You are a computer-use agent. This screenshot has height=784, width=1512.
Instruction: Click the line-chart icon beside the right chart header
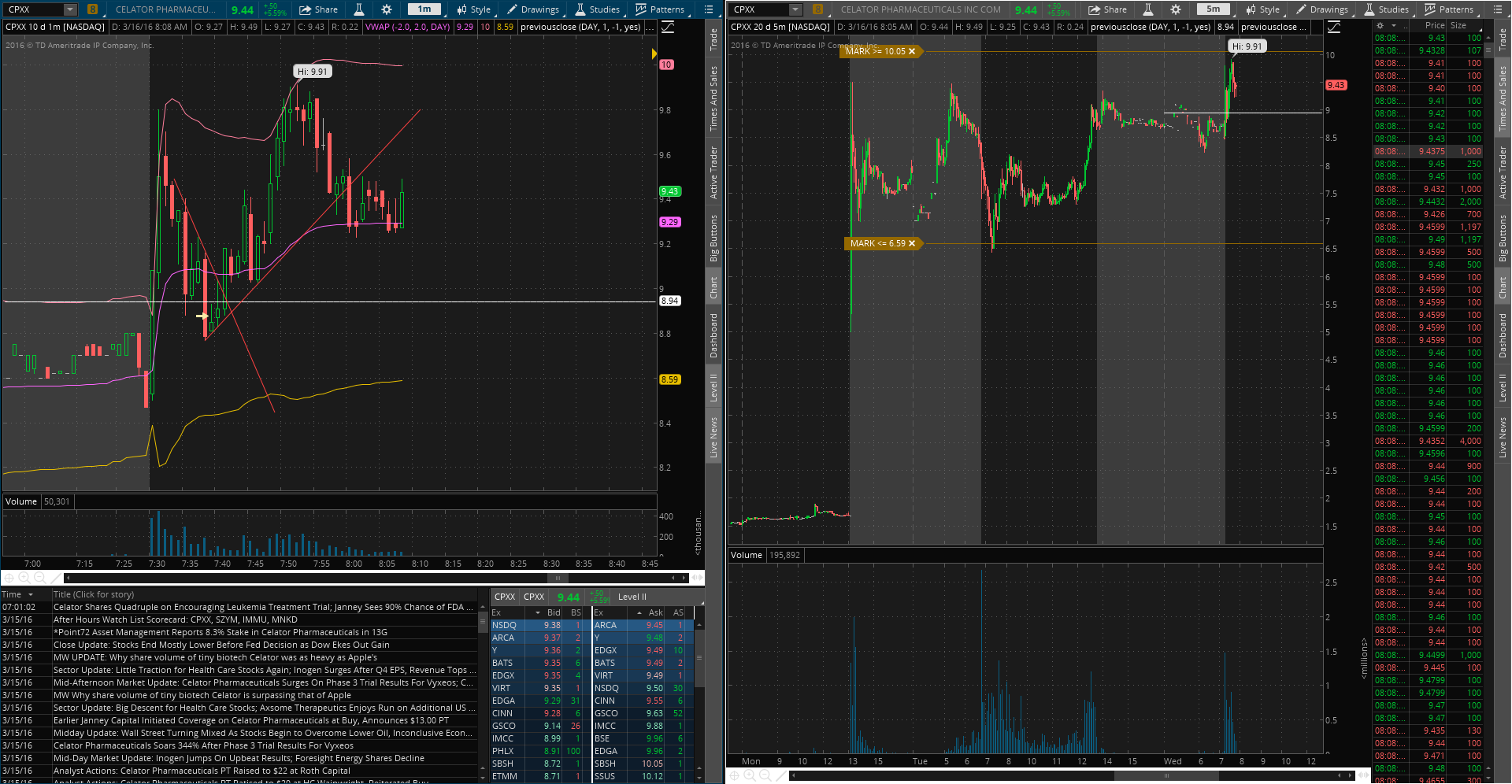1334,27
